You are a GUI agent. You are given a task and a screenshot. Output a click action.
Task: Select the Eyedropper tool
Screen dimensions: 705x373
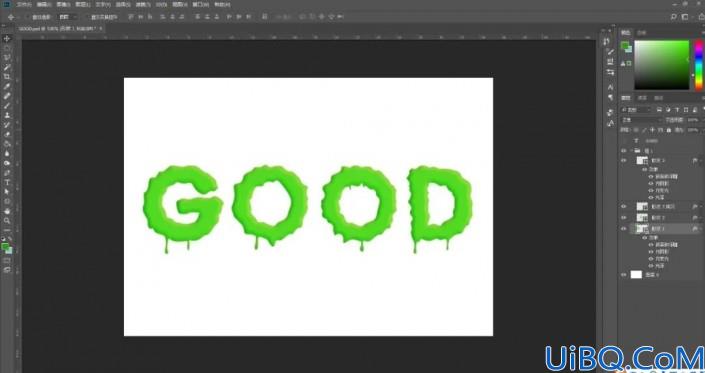click(7, 86)
